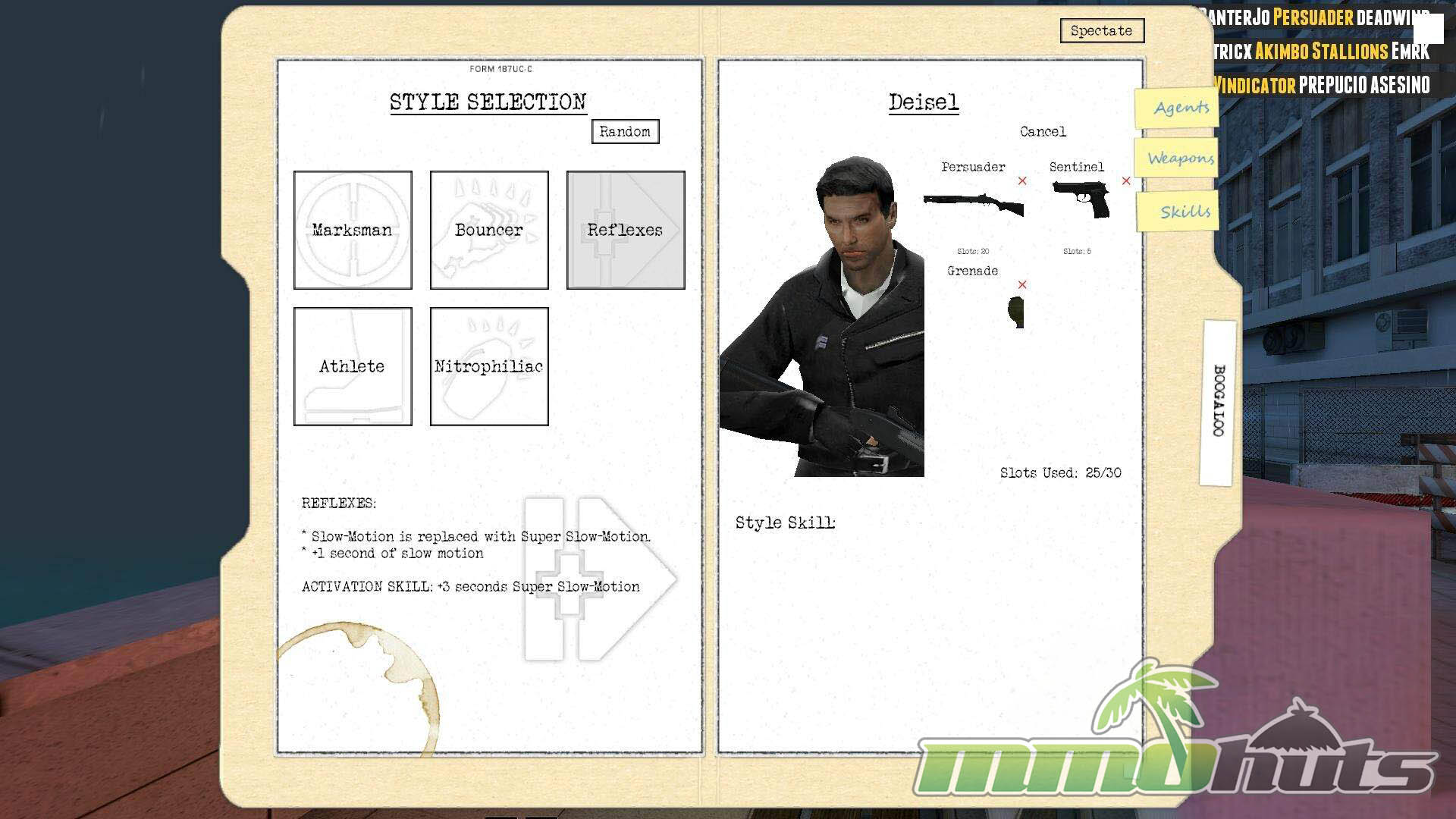Remove the Sentinel with its red X
The height and width of the screenshot is (819, 1456).
[x=1126, y=181]
